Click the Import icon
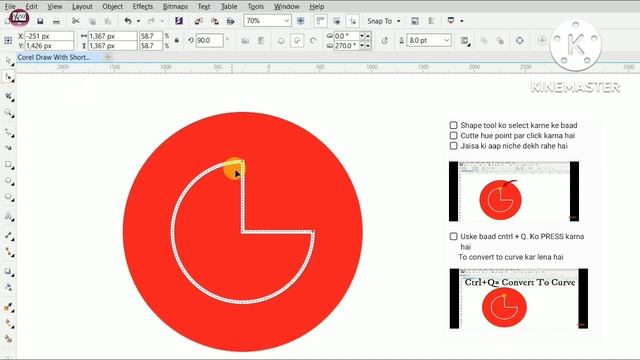The height and width of the screenshot is (360, 640). pyautogui.click(x=198, y=21)
